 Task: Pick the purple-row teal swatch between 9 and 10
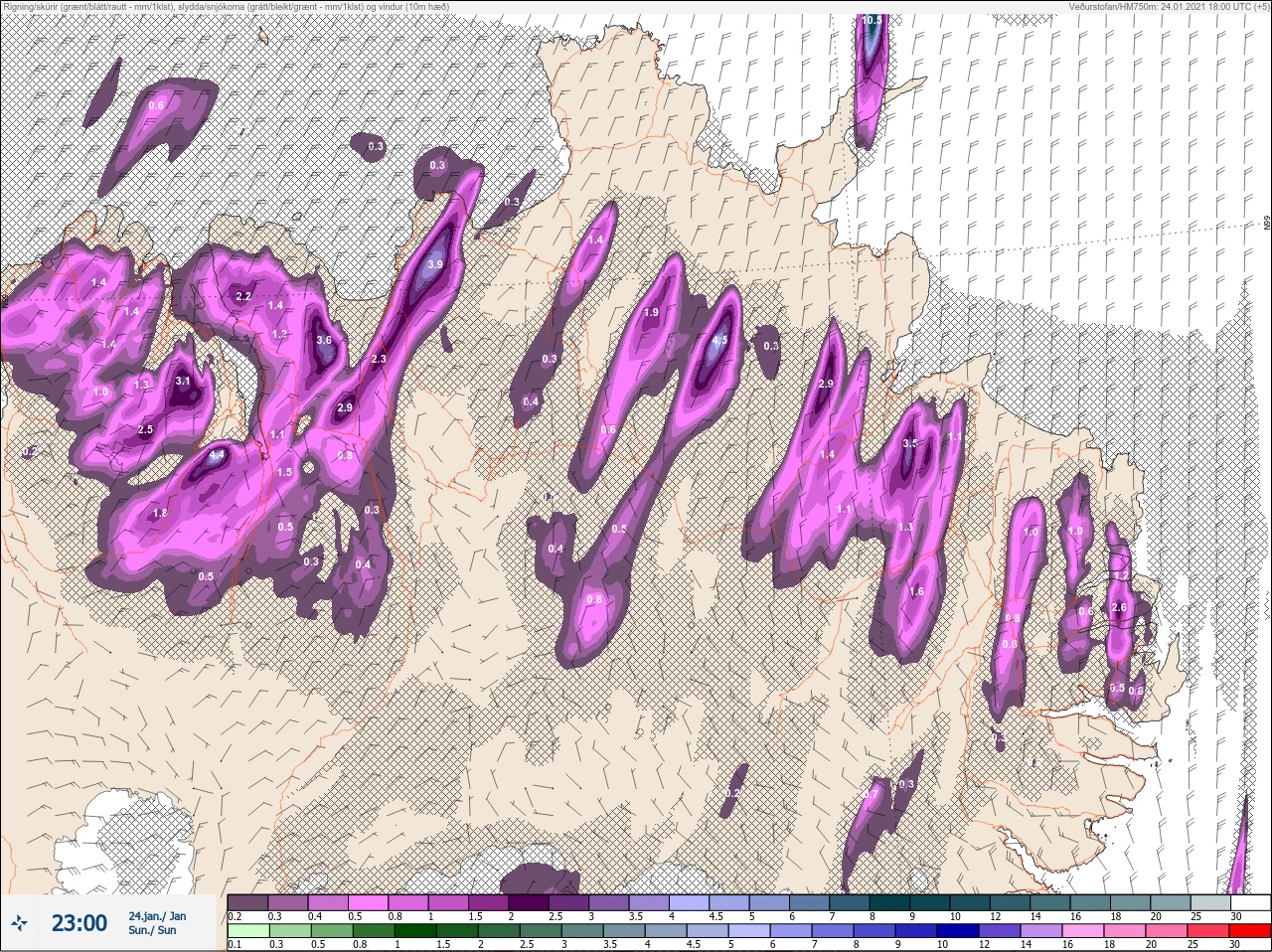coord(930,902)
